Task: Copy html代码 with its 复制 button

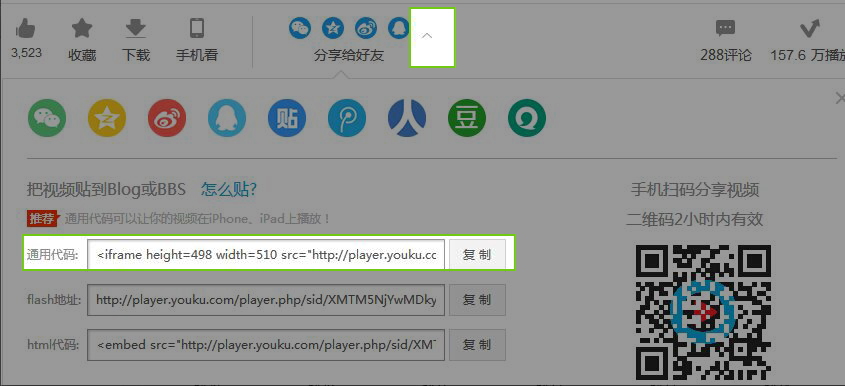Action: pyautogui.click(x=477, y=344)
